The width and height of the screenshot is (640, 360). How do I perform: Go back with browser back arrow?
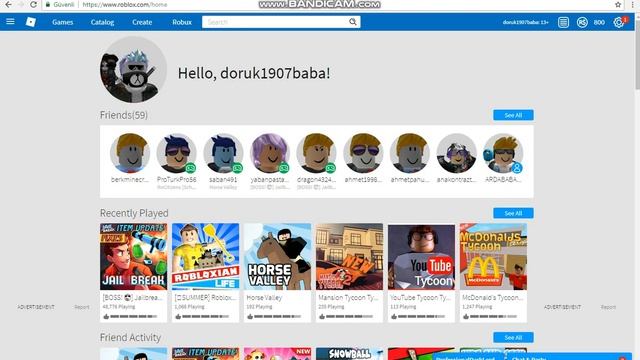[x=8, y=4]
